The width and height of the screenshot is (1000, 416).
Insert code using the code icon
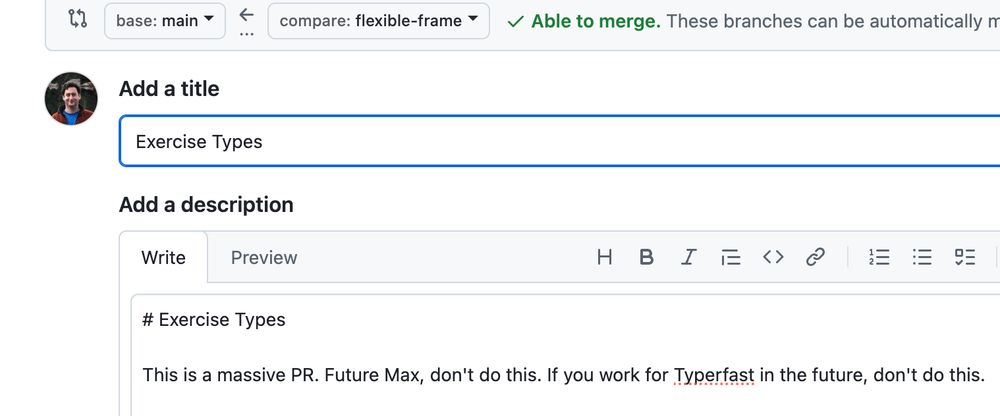[x=773, y=257]
